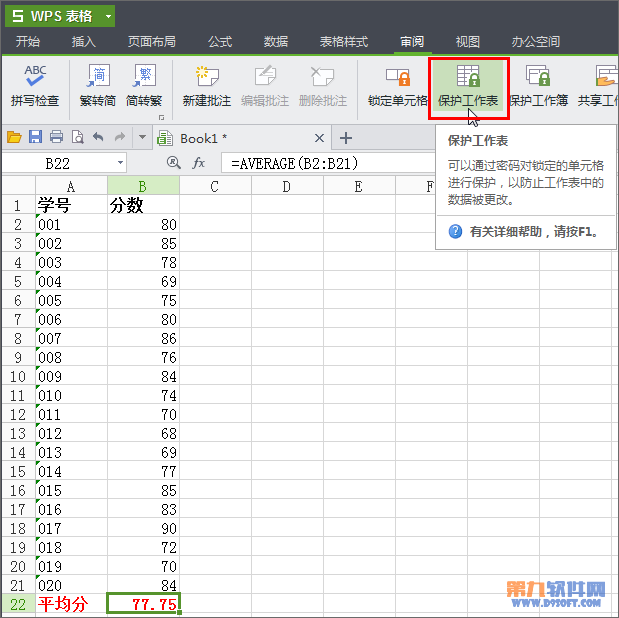Screen dimensions: 619x618
Task: Click the 编辑批注 edit comment icon
Action: click(x=265, y=86)
